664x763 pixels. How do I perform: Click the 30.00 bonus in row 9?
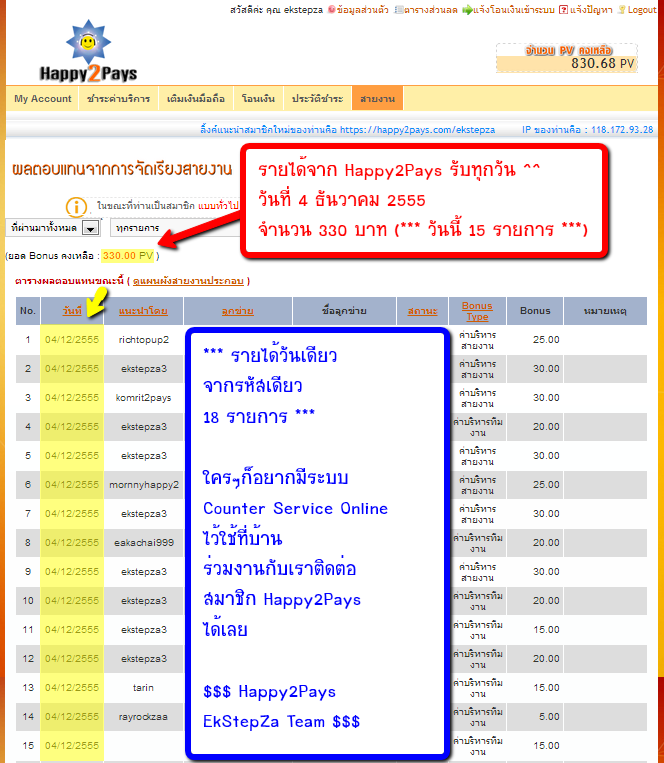546,572
